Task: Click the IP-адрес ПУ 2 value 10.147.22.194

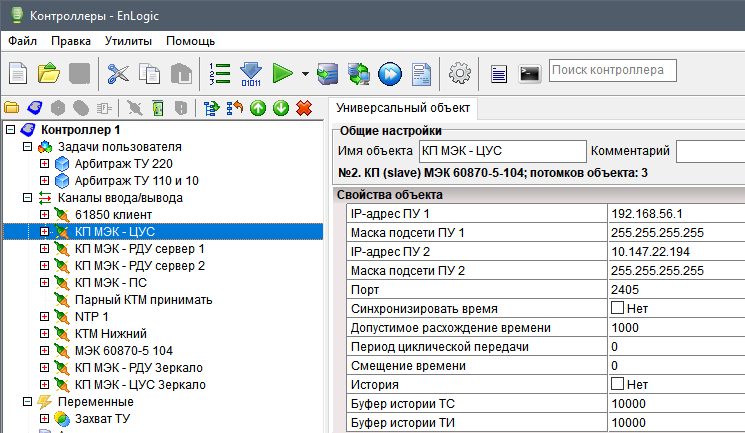Action: [x=677, y=252]
